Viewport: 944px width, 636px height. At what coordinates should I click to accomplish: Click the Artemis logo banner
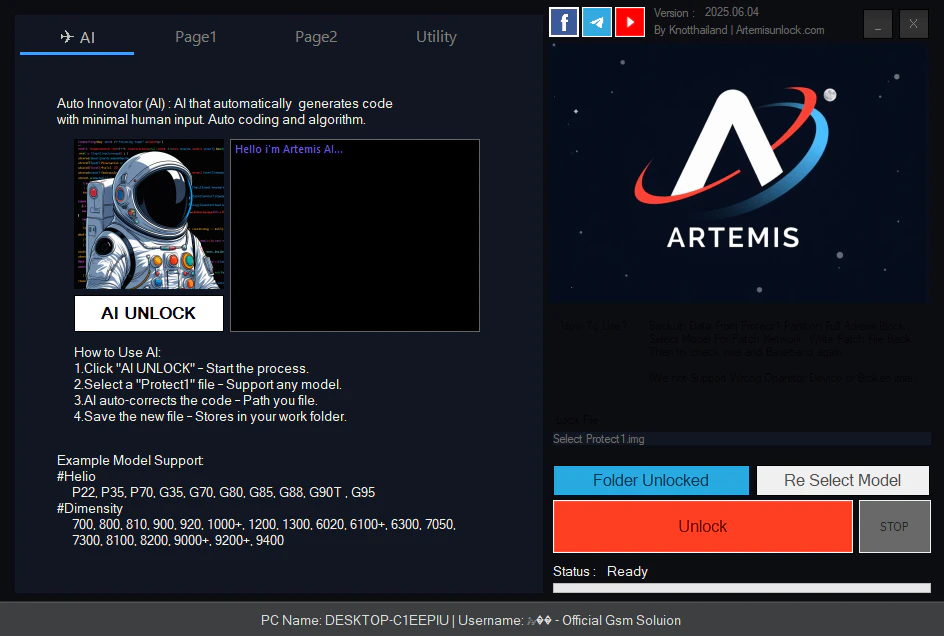pos(738,173)
